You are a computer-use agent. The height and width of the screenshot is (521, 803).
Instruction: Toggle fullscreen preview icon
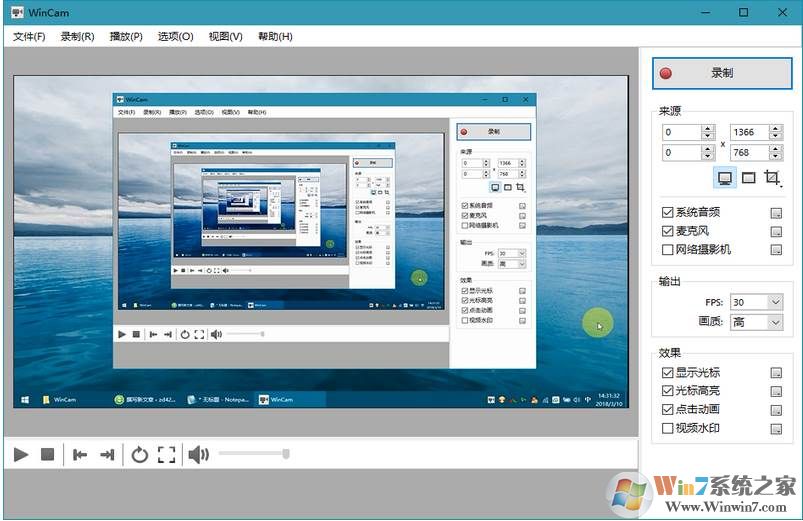167,455
